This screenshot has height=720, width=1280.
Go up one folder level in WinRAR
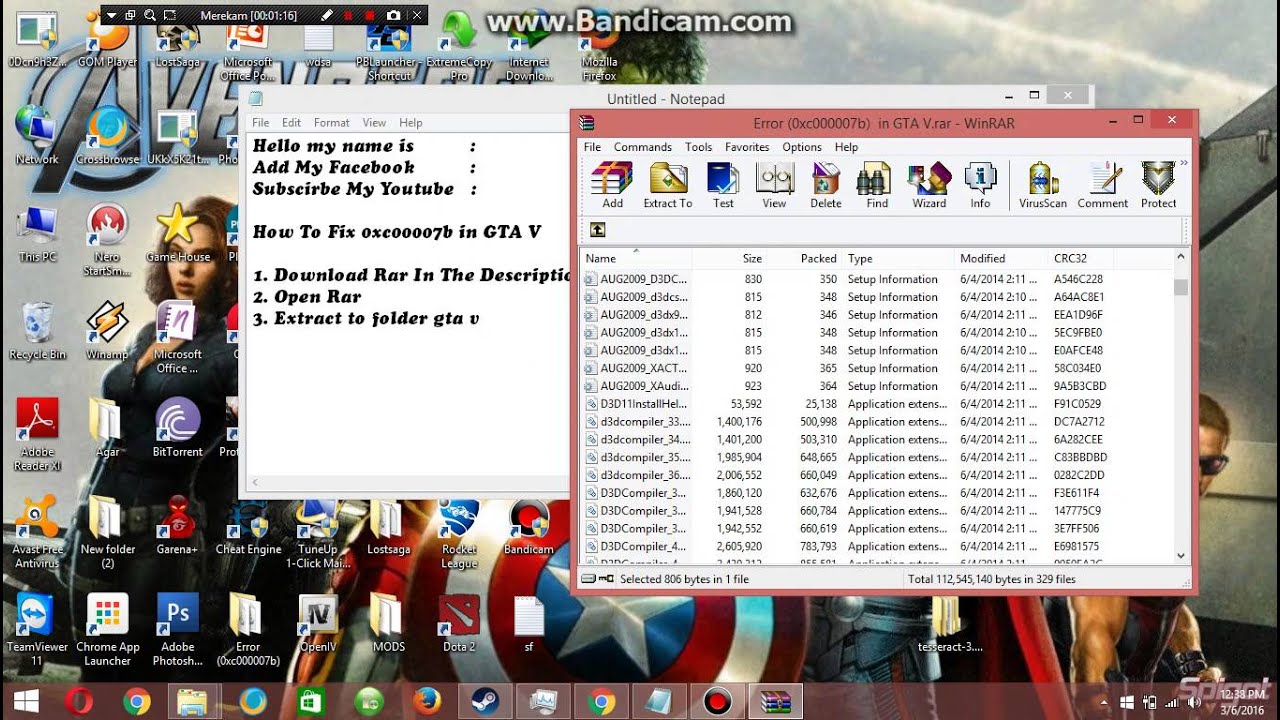[x=597, y=230]
